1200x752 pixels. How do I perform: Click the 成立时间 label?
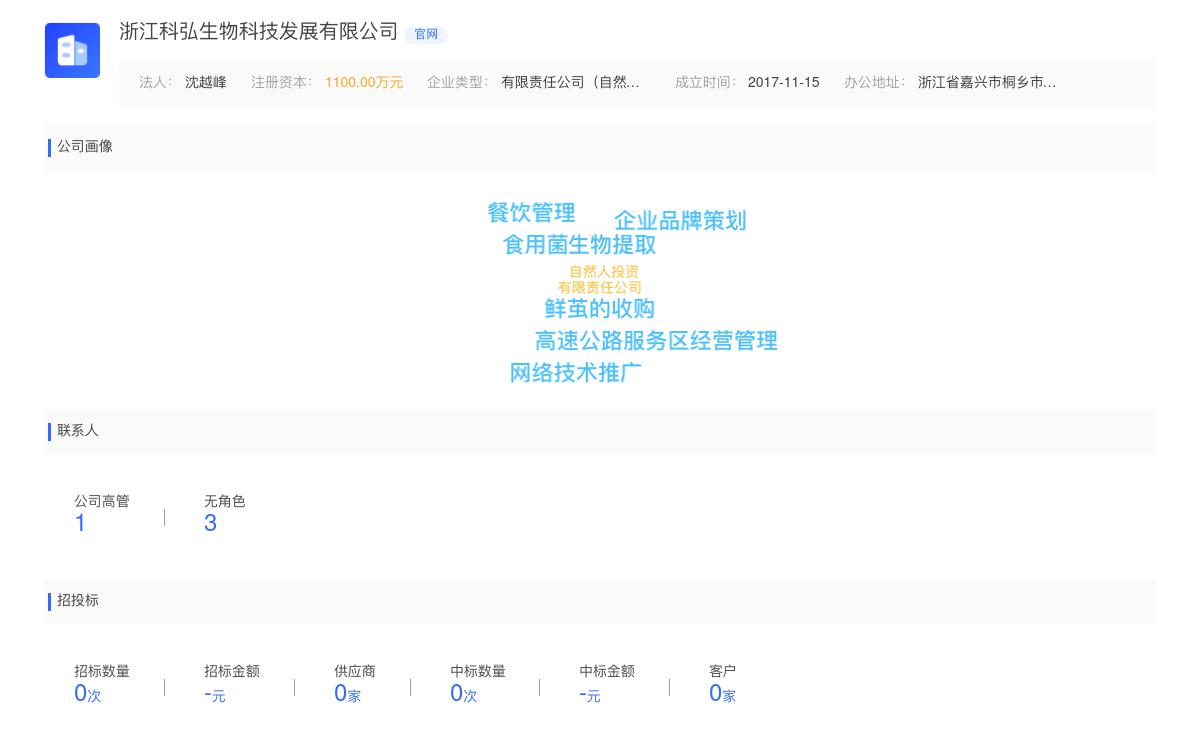(x=706, y=83)
